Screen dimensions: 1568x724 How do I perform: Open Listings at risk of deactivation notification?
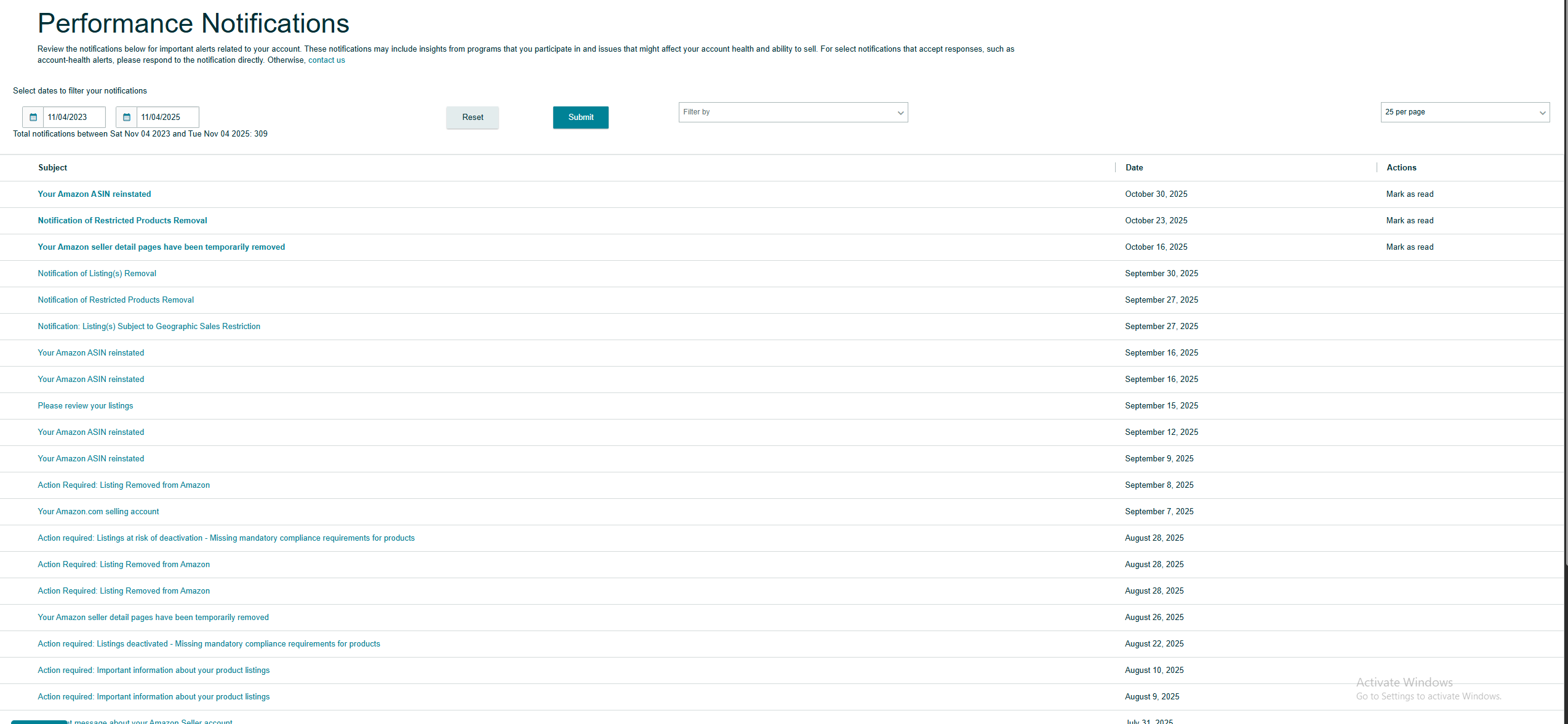[x=226, y=538]
